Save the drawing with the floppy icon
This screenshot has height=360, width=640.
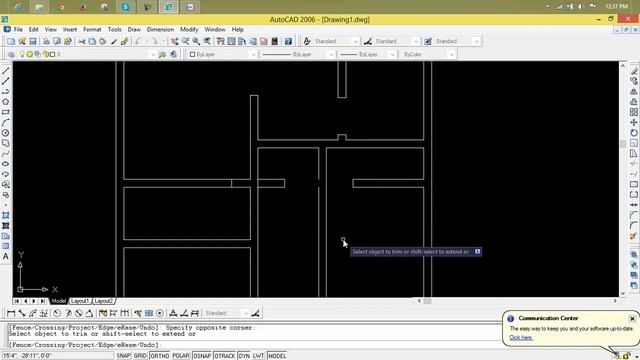[33, 41]
